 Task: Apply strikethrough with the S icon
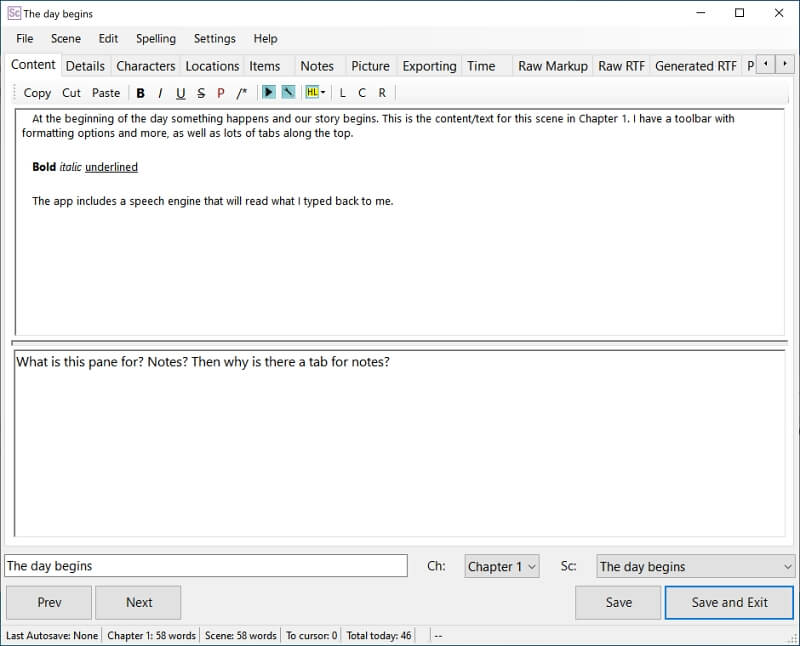click(201, 93)
